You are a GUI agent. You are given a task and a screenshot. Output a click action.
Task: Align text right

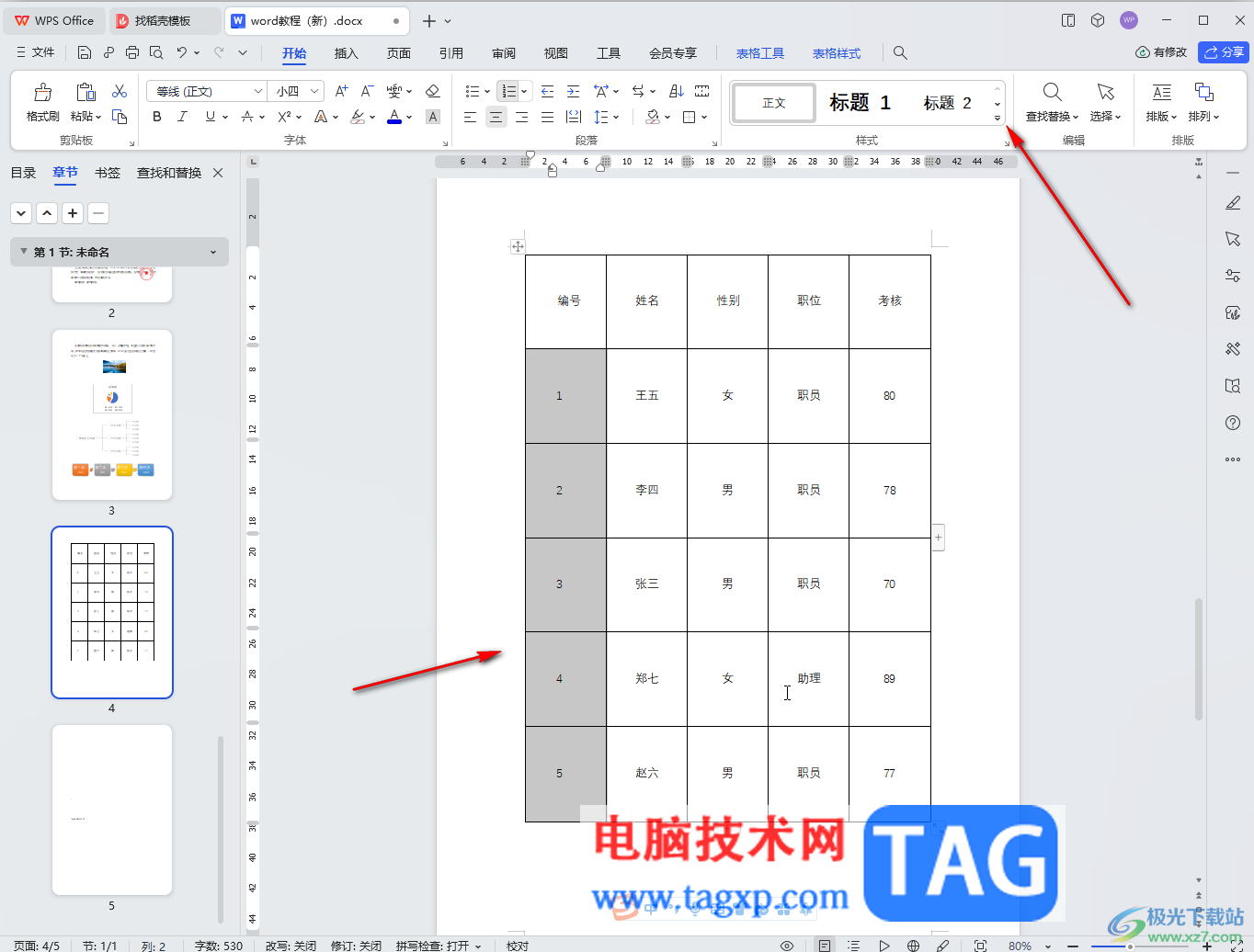pos(522,117)
